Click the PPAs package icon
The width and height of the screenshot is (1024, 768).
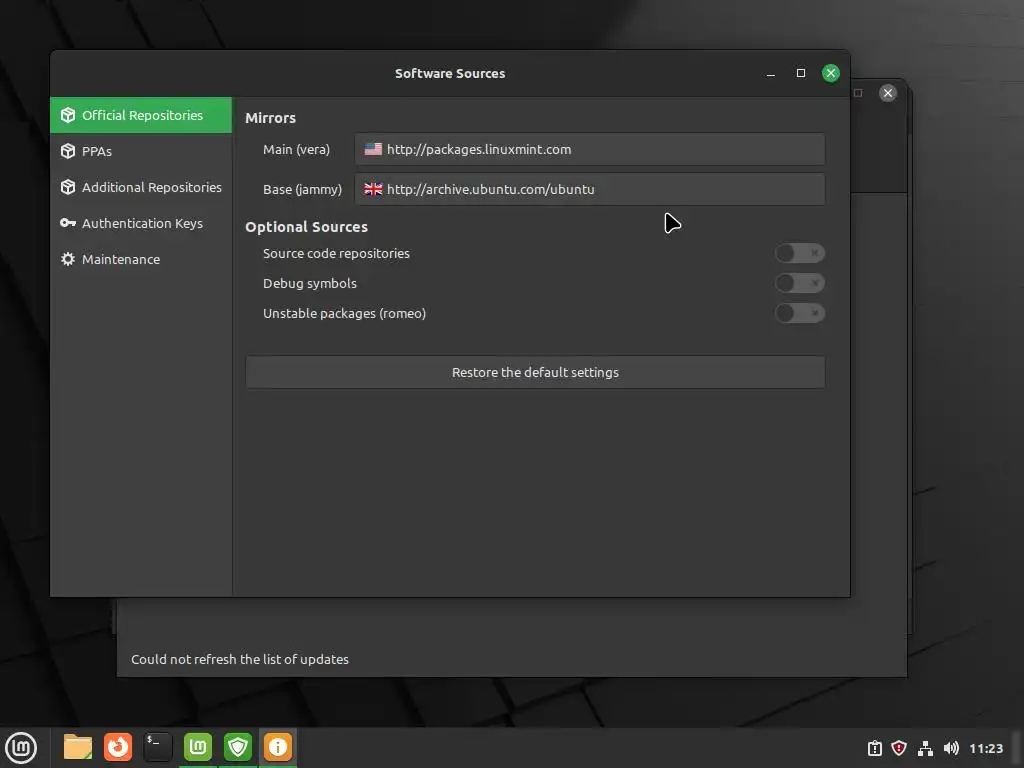coord(68,151)
